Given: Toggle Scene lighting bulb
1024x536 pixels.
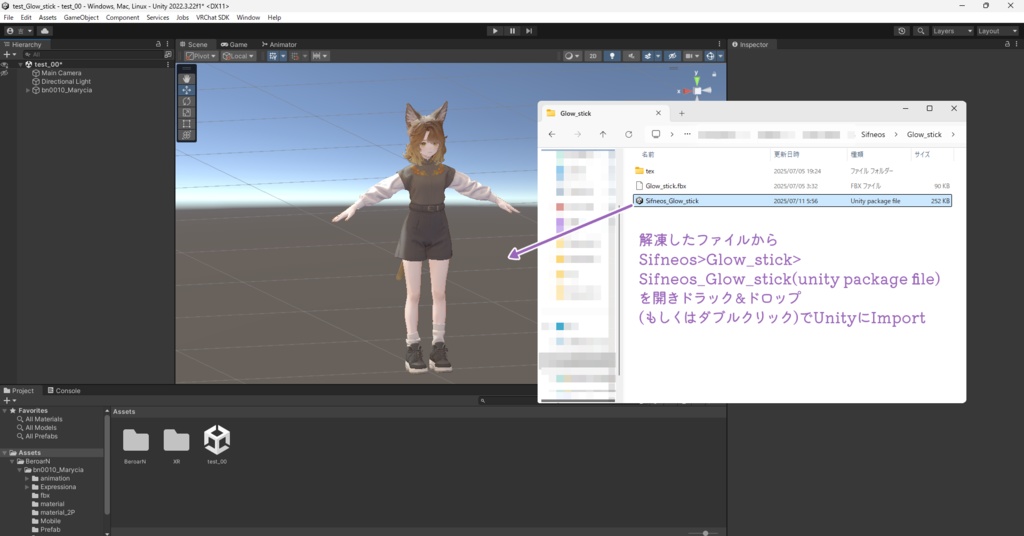Looking at the screenshot, I should [x=612, y=56].
